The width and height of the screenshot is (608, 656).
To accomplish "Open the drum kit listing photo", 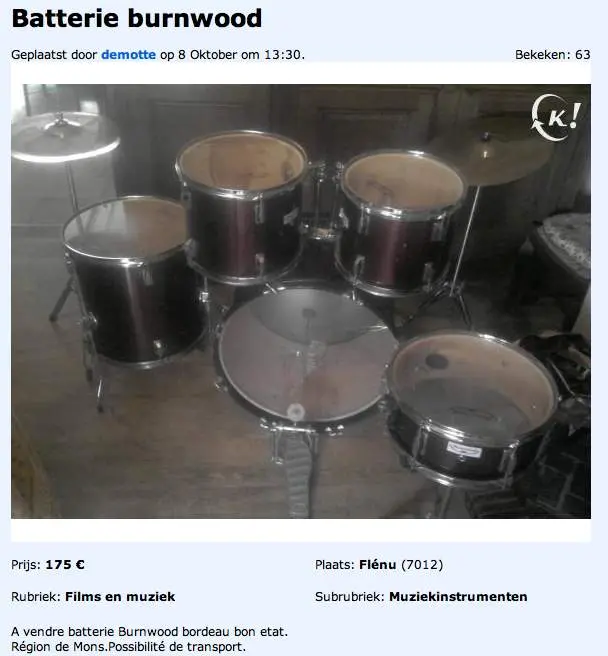I will tap(301, 301).
